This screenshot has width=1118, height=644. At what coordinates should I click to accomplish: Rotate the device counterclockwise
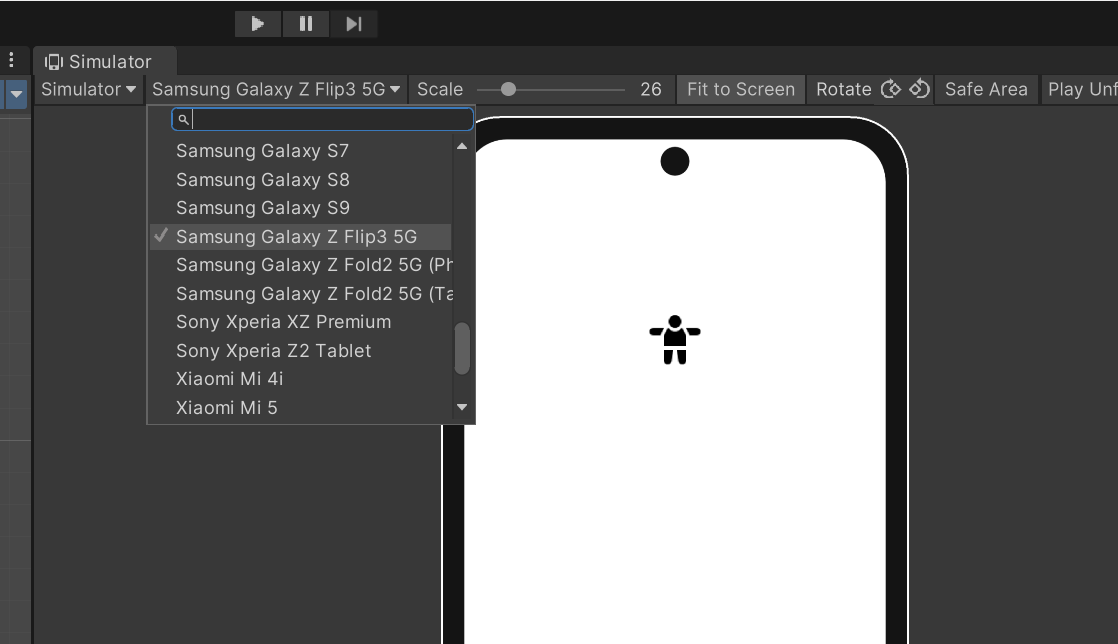coord(919,89)
